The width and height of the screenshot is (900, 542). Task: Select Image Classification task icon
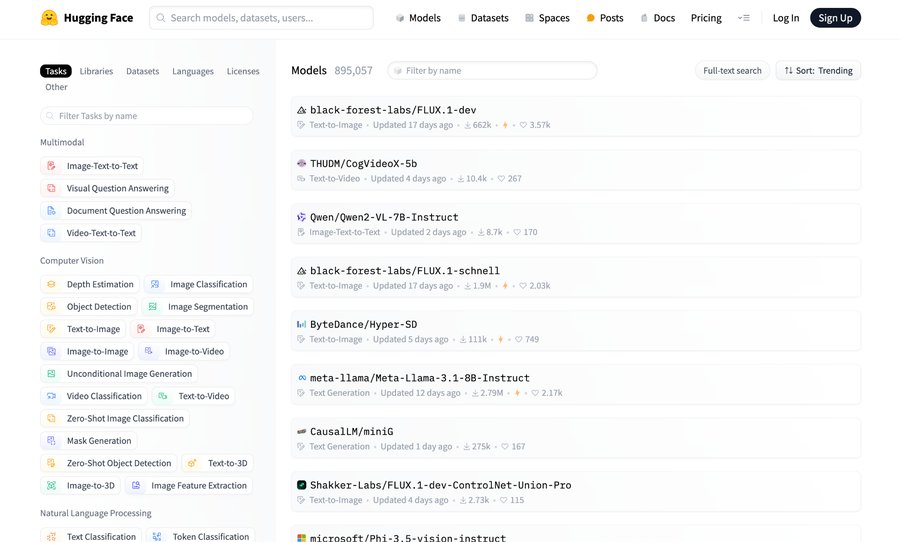click(x=154, y=284)
